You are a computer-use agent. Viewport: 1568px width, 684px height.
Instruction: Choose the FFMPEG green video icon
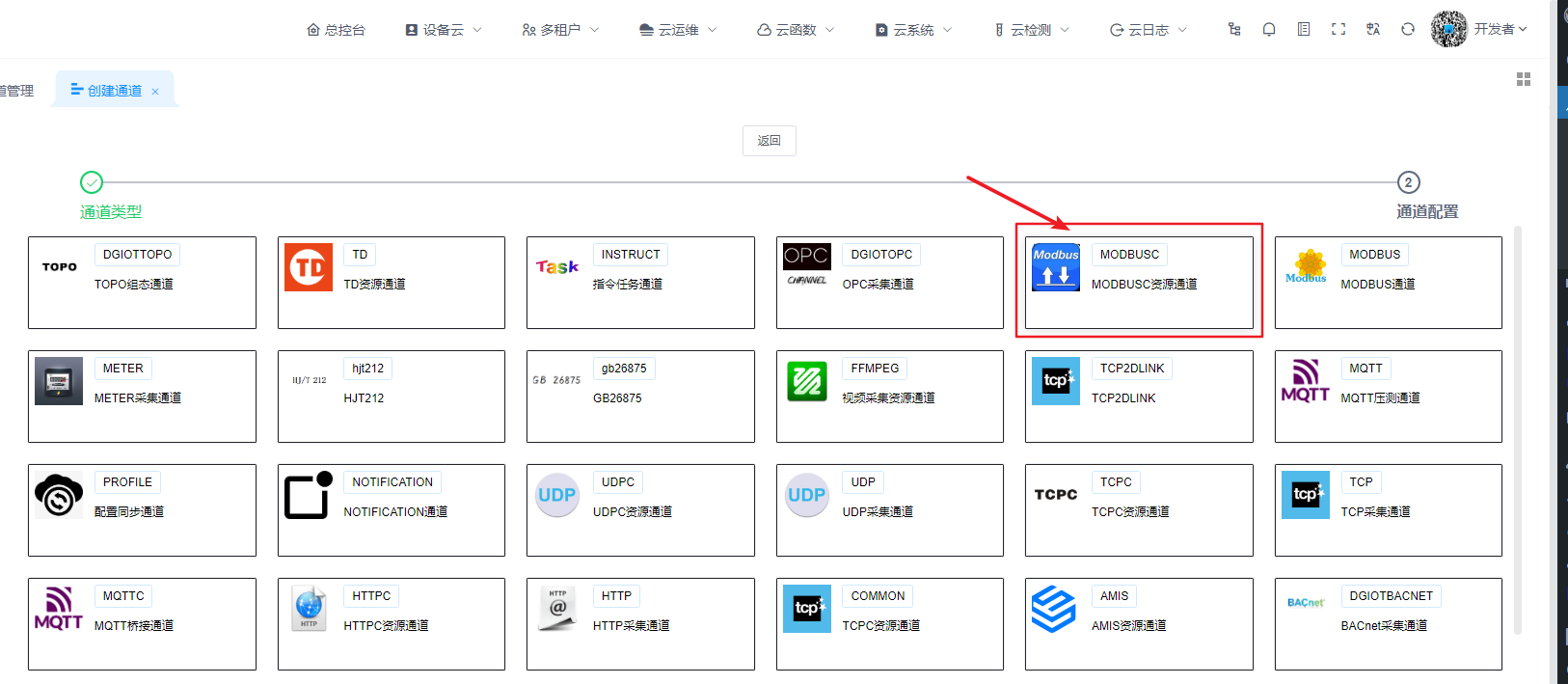coord(807,381)
